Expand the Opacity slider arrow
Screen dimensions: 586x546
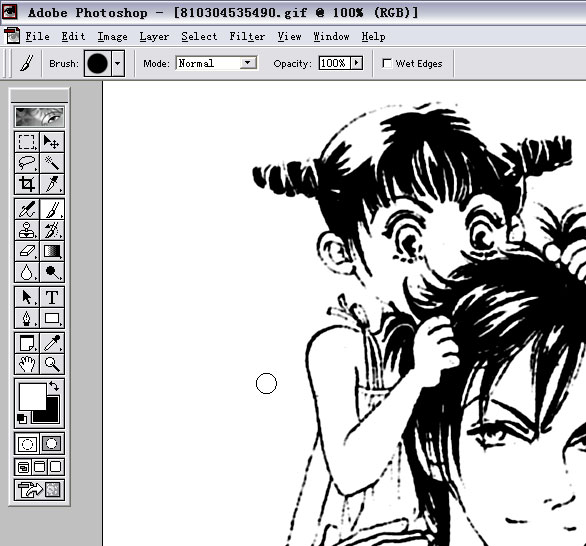pos(357,63)
